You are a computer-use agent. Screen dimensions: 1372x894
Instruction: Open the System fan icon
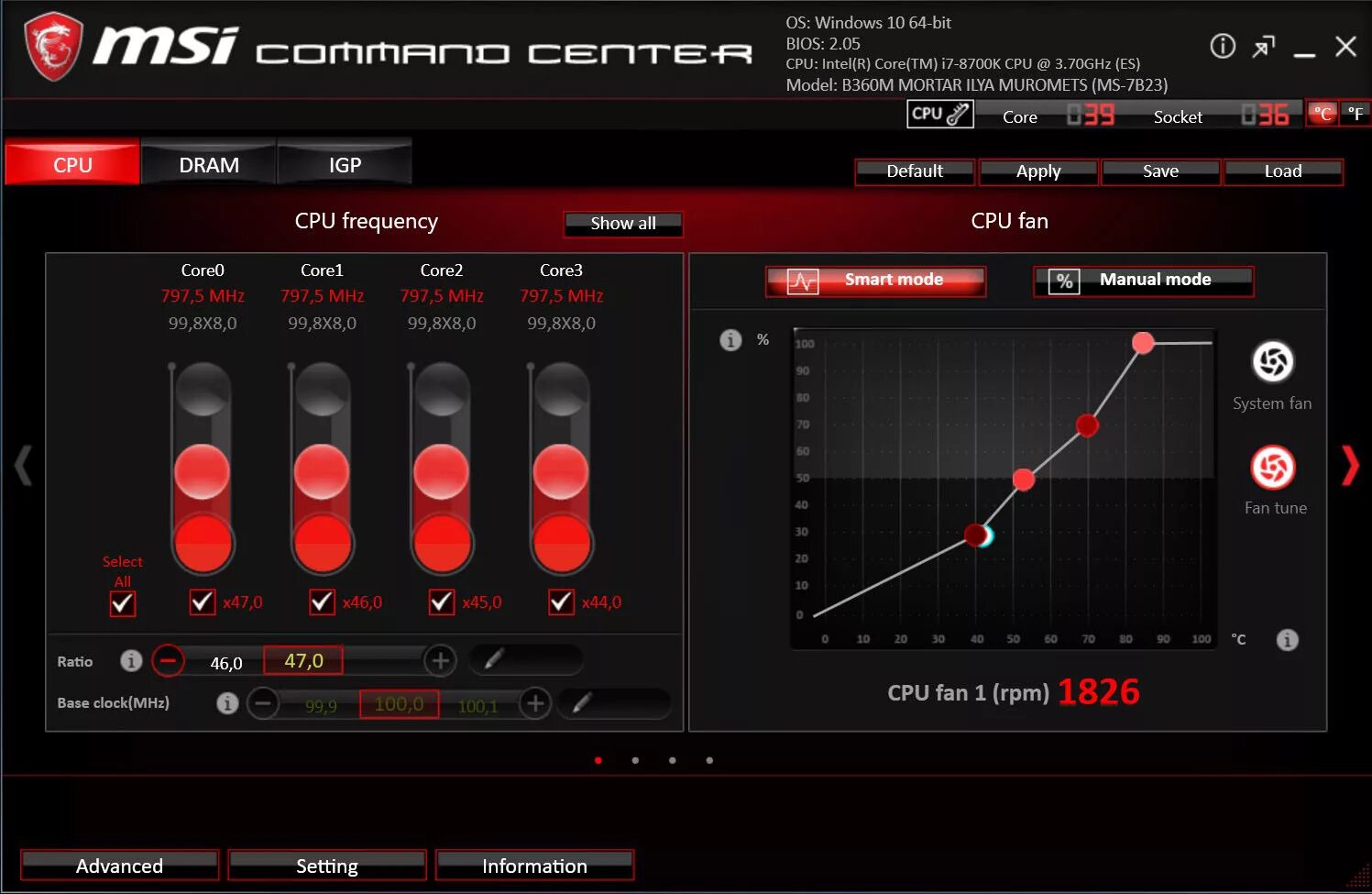[x=1273, y=361]
